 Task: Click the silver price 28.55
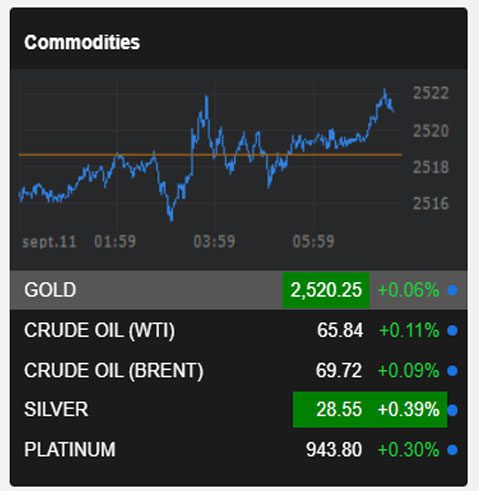click(339, 409)
